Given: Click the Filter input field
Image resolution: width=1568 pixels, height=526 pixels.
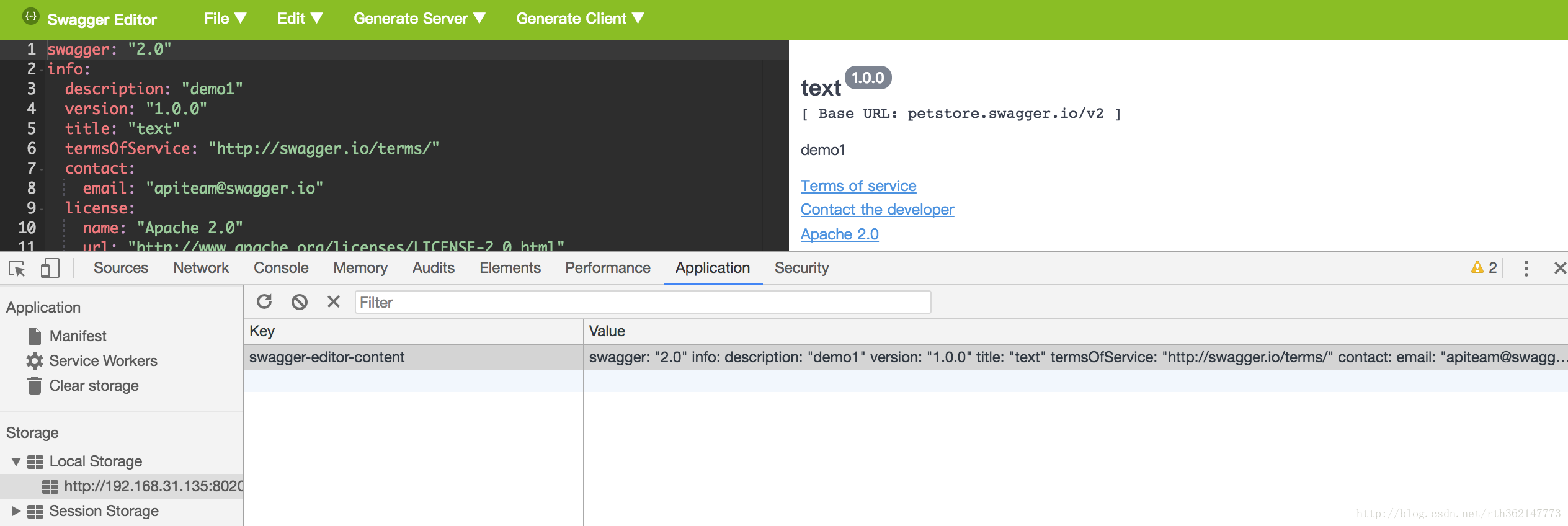Looking at the screenshot, I should [642, 302].
